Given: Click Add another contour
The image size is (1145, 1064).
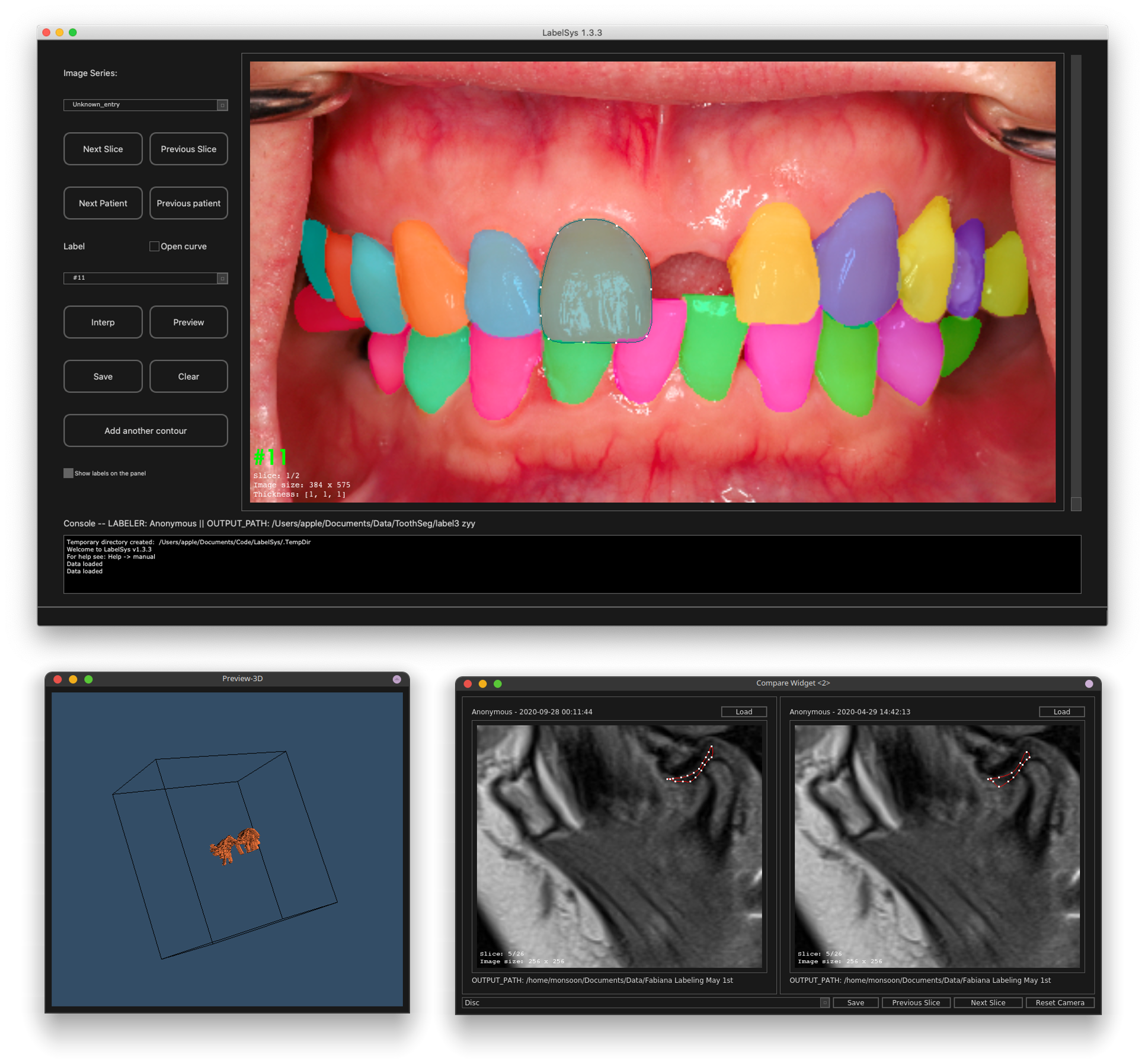Looking at the screenshot, I should point(145,430).
